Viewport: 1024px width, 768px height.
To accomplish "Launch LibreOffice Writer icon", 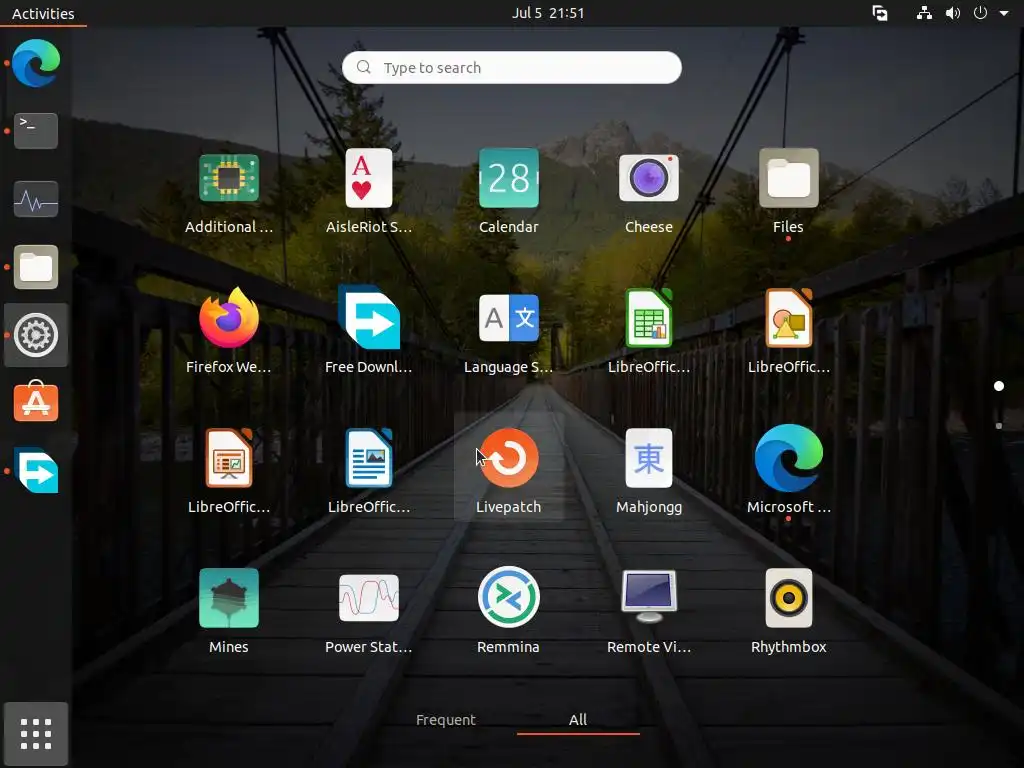I will pos(369,458).
